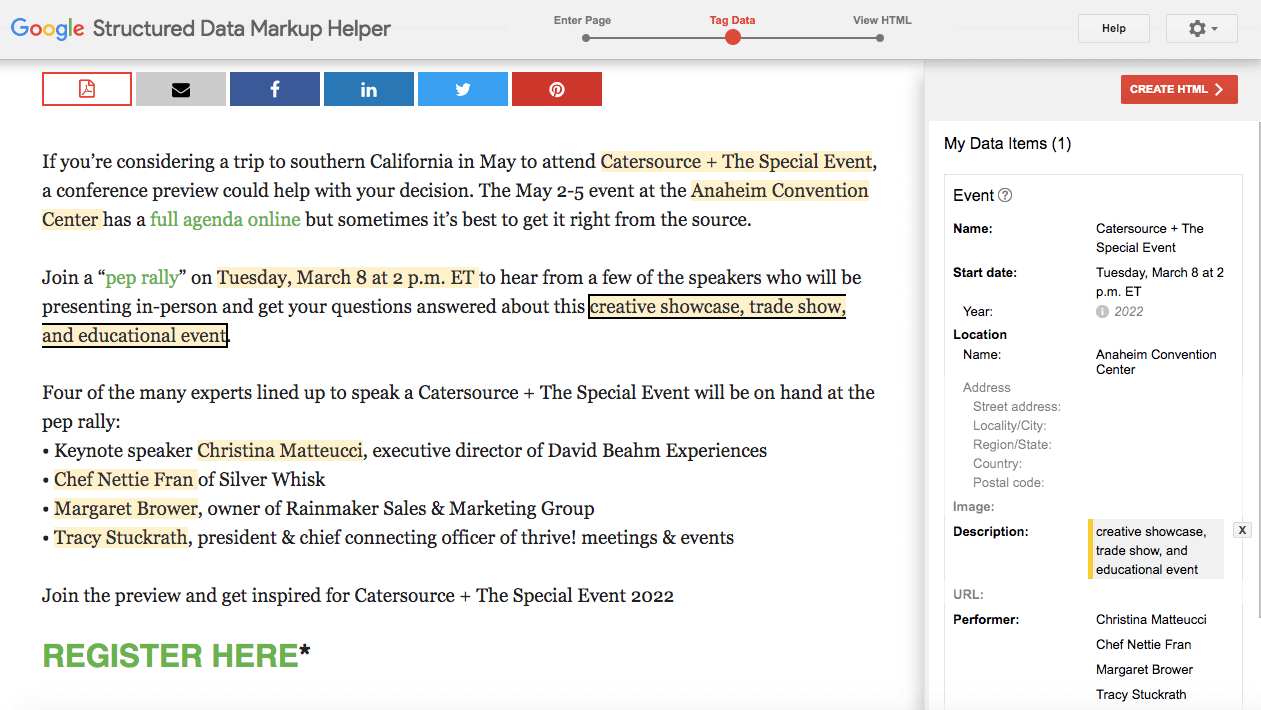Click the Region/State field label

1012,445
